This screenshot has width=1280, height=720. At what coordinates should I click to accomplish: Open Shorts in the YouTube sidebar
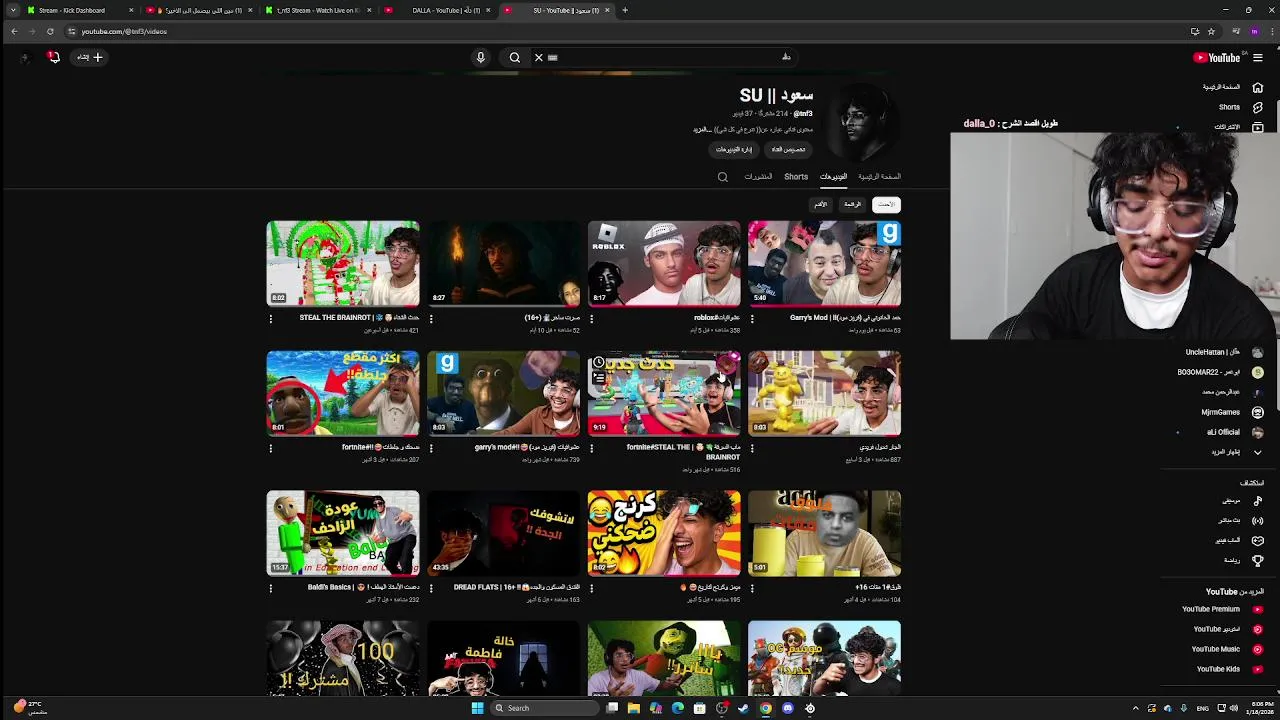tap(1240, 107)
